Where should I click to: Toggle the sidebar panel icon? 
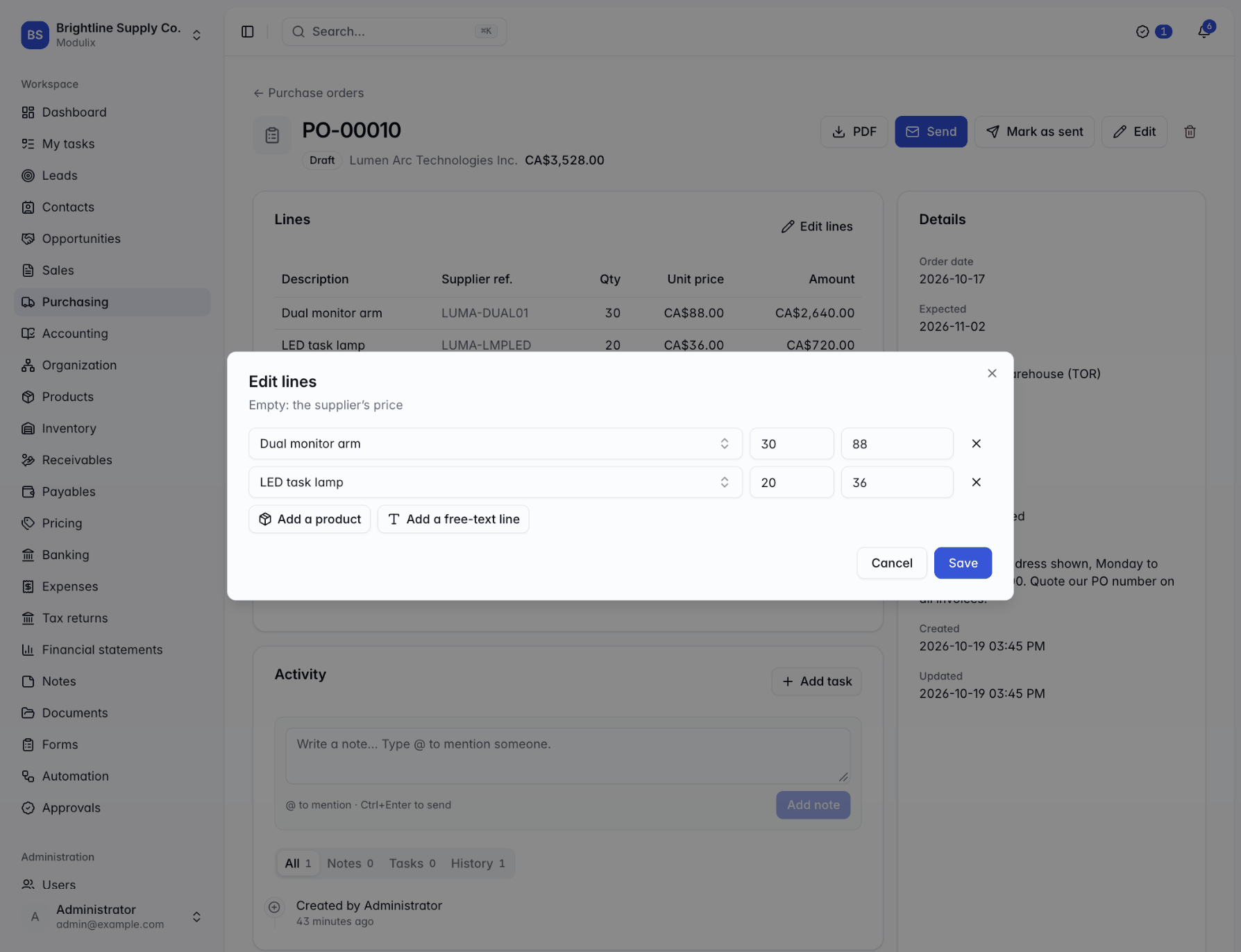[247, 32]
